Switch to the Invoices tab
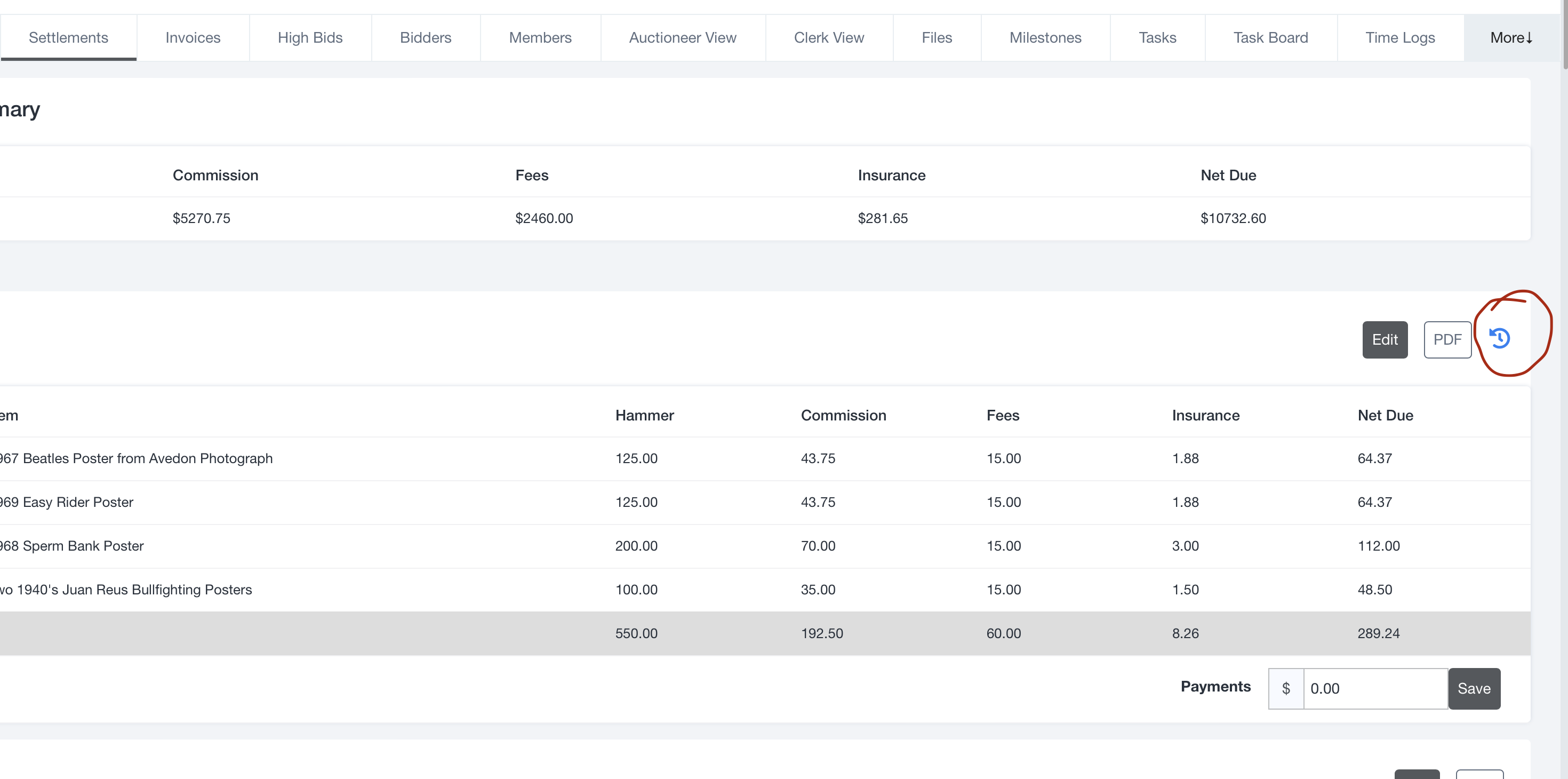Image resolution: width=1568 pixels, height=779 pixels. point(193,38)
